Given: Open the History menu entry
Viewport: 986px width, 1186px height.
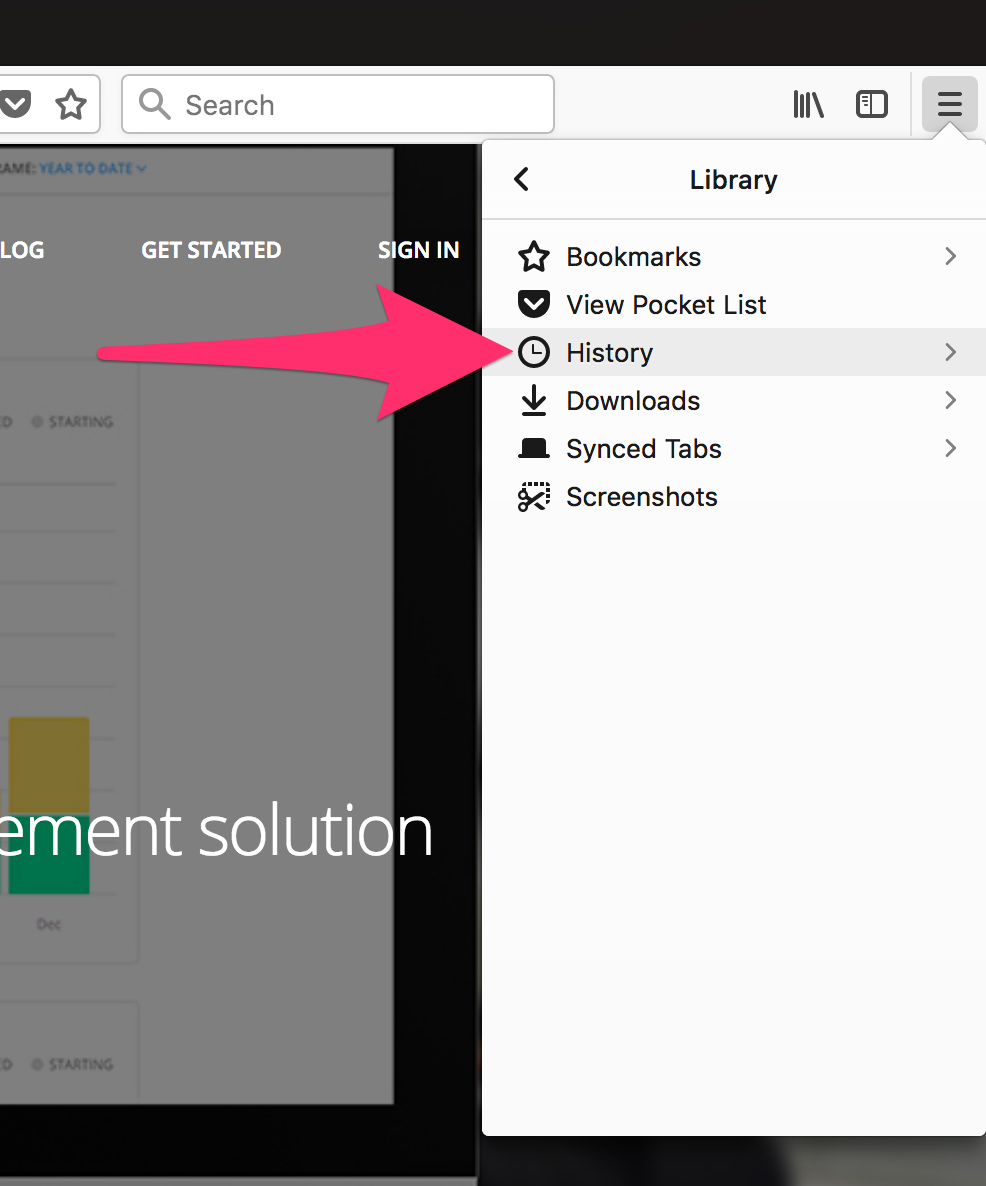Looking at the screenshot, I should pos(610,353).
